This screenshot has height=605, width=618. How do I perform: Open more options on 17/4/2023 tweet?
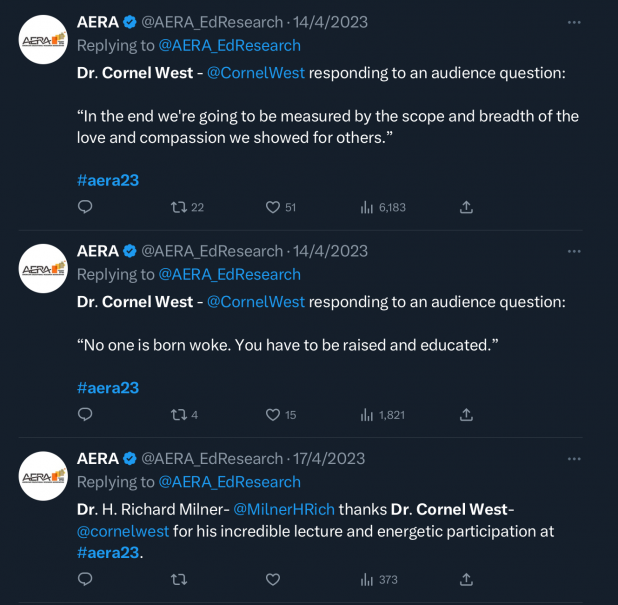tap(573, 458)
